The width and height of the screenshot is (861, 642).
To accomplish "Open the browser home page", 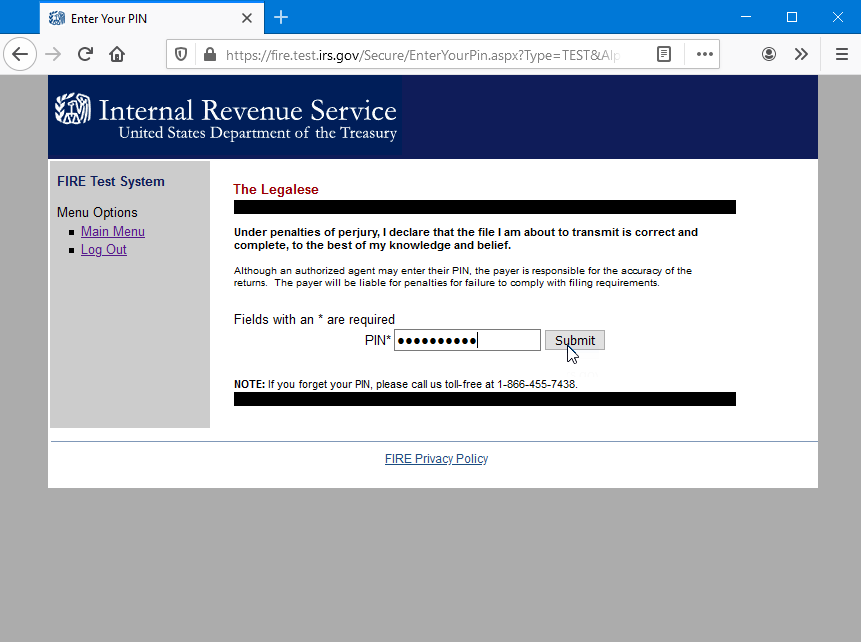I will [x=117, y=54].
